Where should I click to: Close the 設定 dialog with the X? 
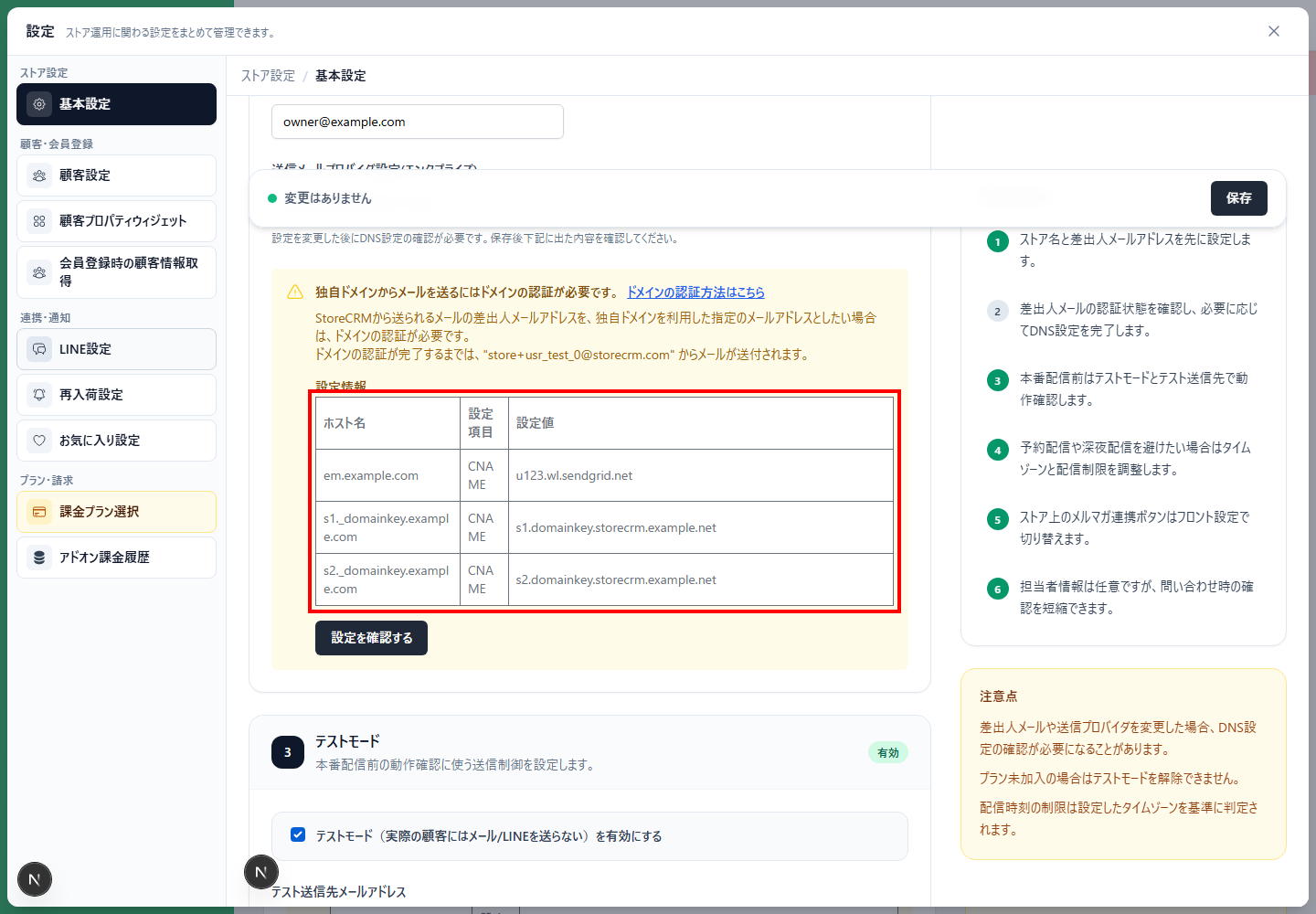tap(1274, 31)
